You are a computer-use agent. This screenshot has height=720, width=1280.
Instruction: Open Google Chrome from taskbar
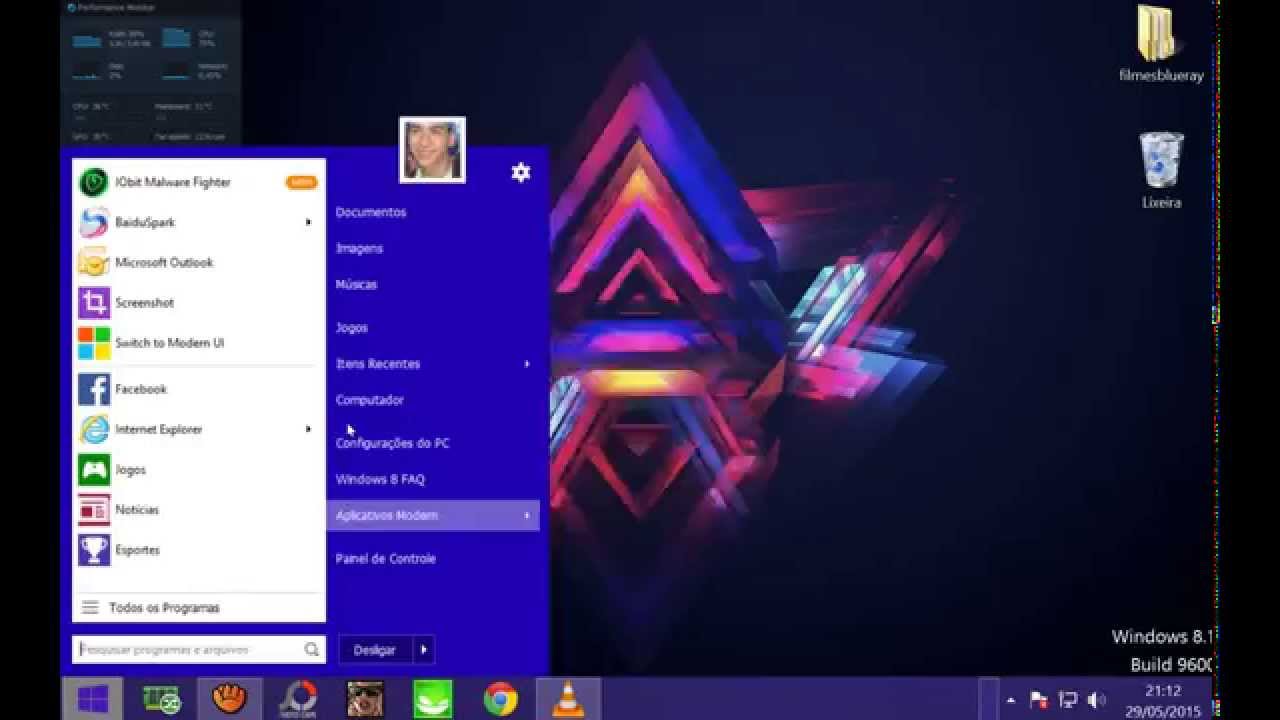(500, 699)
